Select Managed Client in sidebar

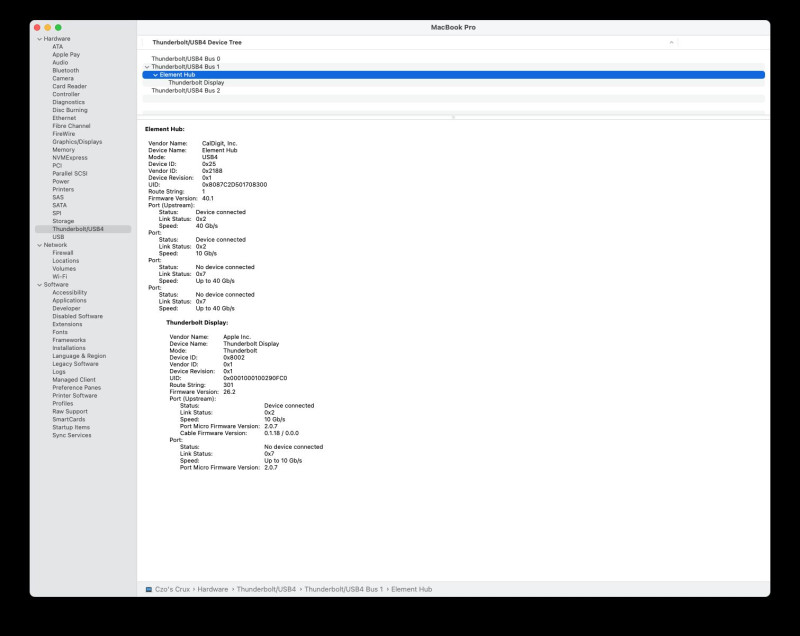pos(74,380)
